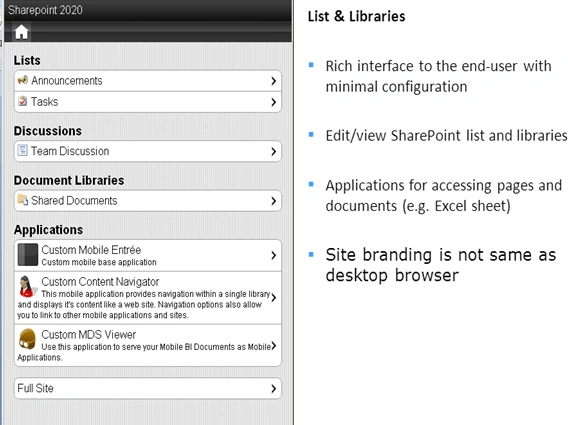
Task: Click the Lists section heading
Action: 27,60
